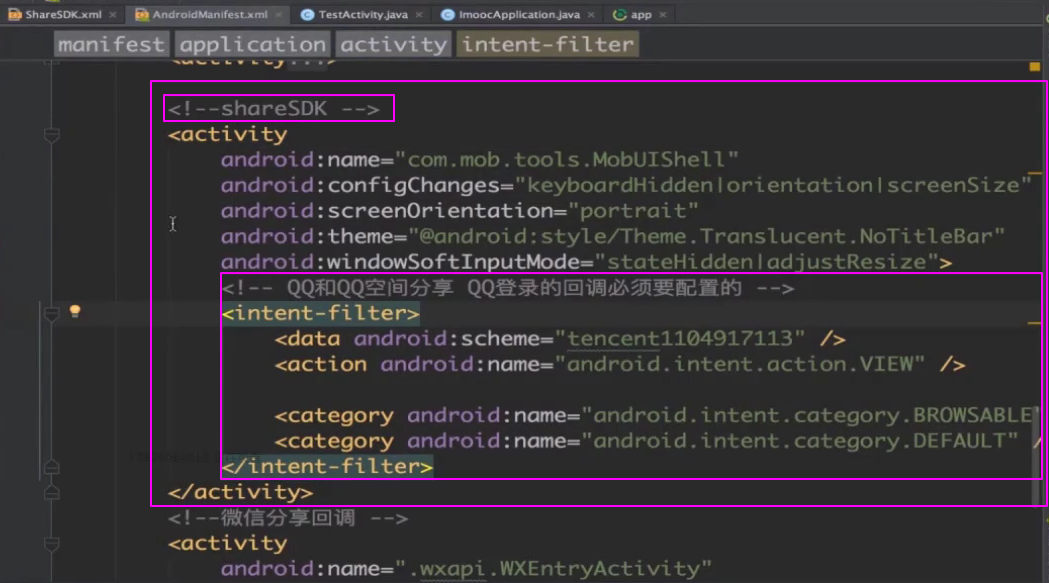Click the stateHidden|adjustResize value
Screen dimensions: 1049x583
766,261
